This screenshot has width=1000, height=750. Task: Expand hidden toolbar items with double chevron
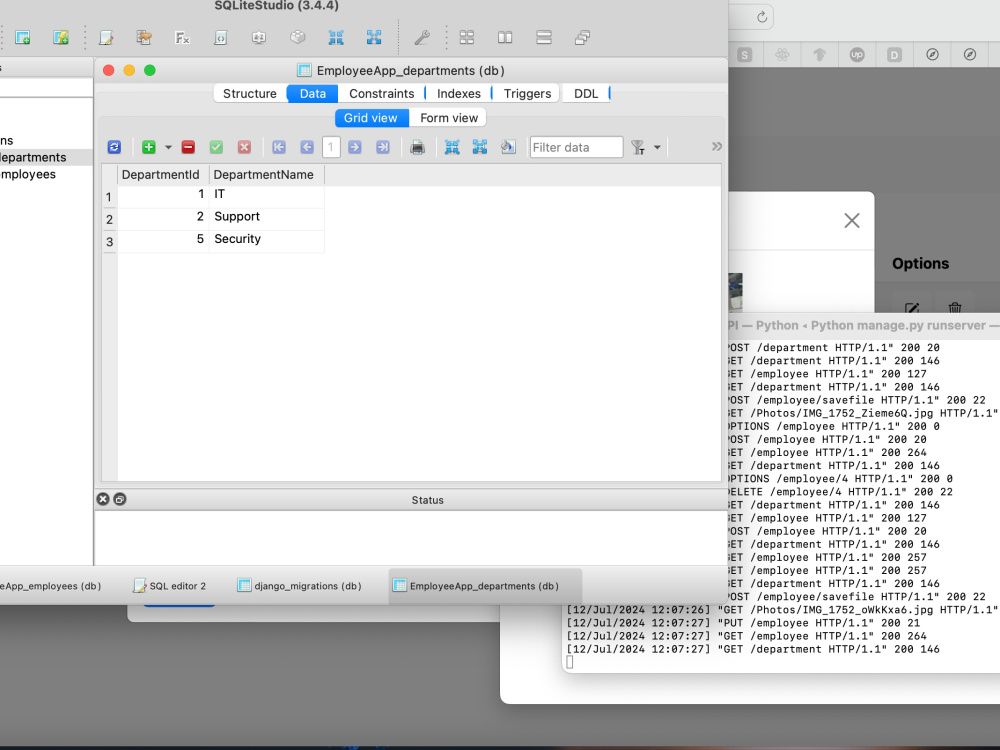717,146
